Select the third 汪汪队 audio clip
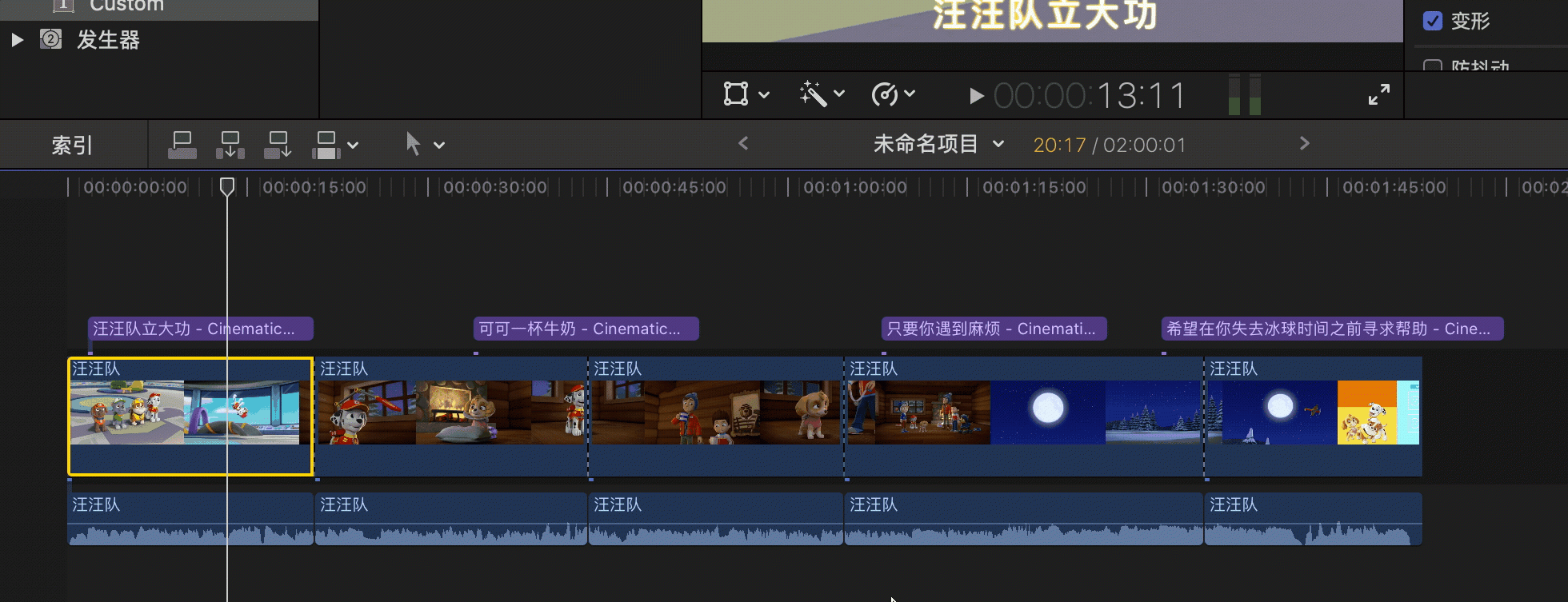Image resolution: width=1568 pixels, height=602 pixels. 717,519
